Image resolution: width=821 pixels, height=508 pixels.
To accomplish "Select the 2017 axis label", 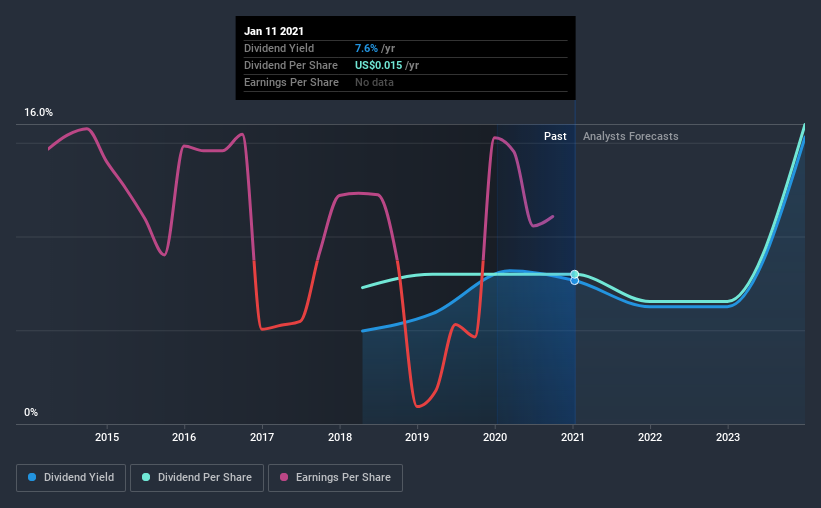I will click(x=262, y=437).
